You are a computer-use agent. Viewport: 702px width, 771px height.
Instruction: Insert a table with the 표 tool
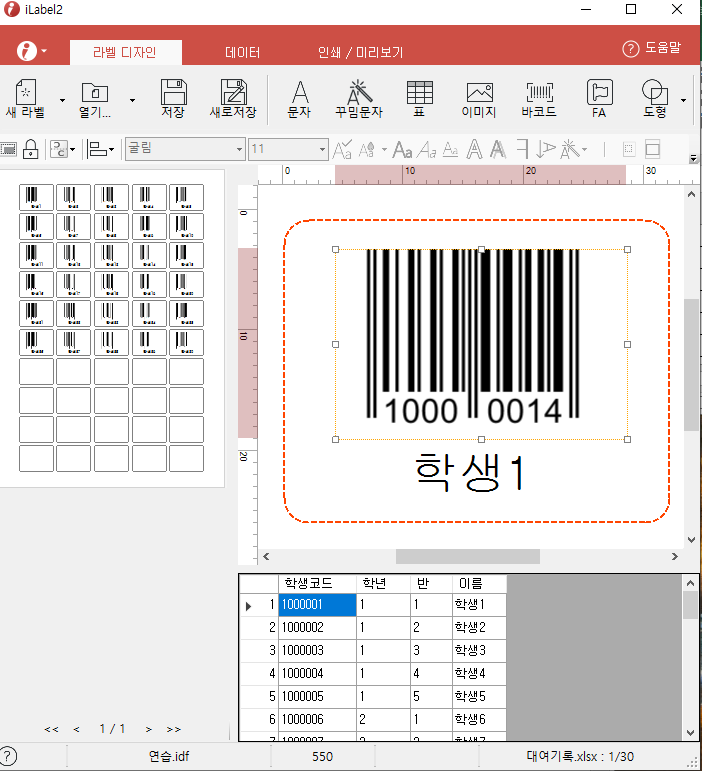pos(419,98)
